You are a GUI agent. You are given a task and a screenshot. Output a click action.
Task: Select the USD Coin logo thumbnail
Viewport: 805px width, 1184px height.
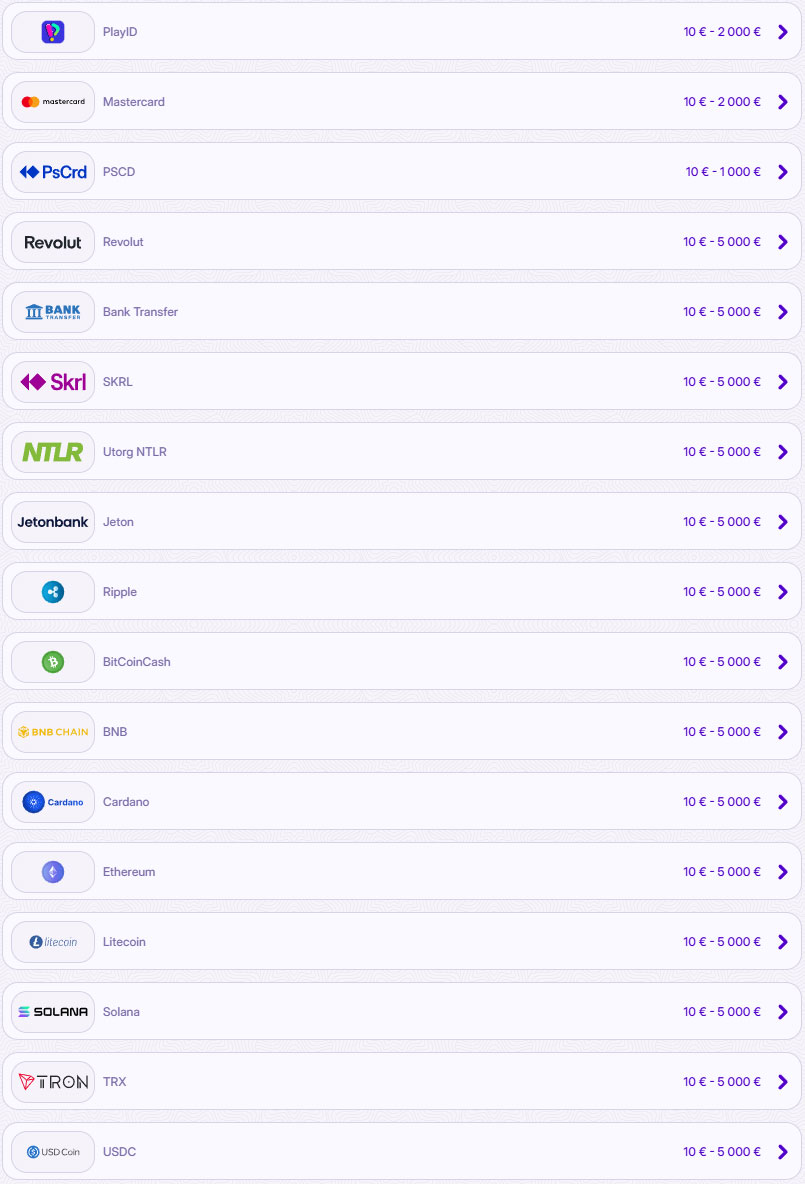tap(53, 1152)
